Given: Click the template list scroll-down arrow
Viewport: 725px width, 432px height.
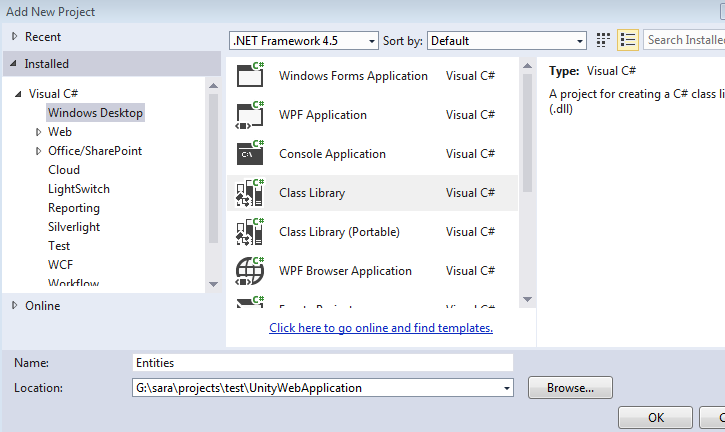Looking at the screenshot, I should tap(527, 299).
